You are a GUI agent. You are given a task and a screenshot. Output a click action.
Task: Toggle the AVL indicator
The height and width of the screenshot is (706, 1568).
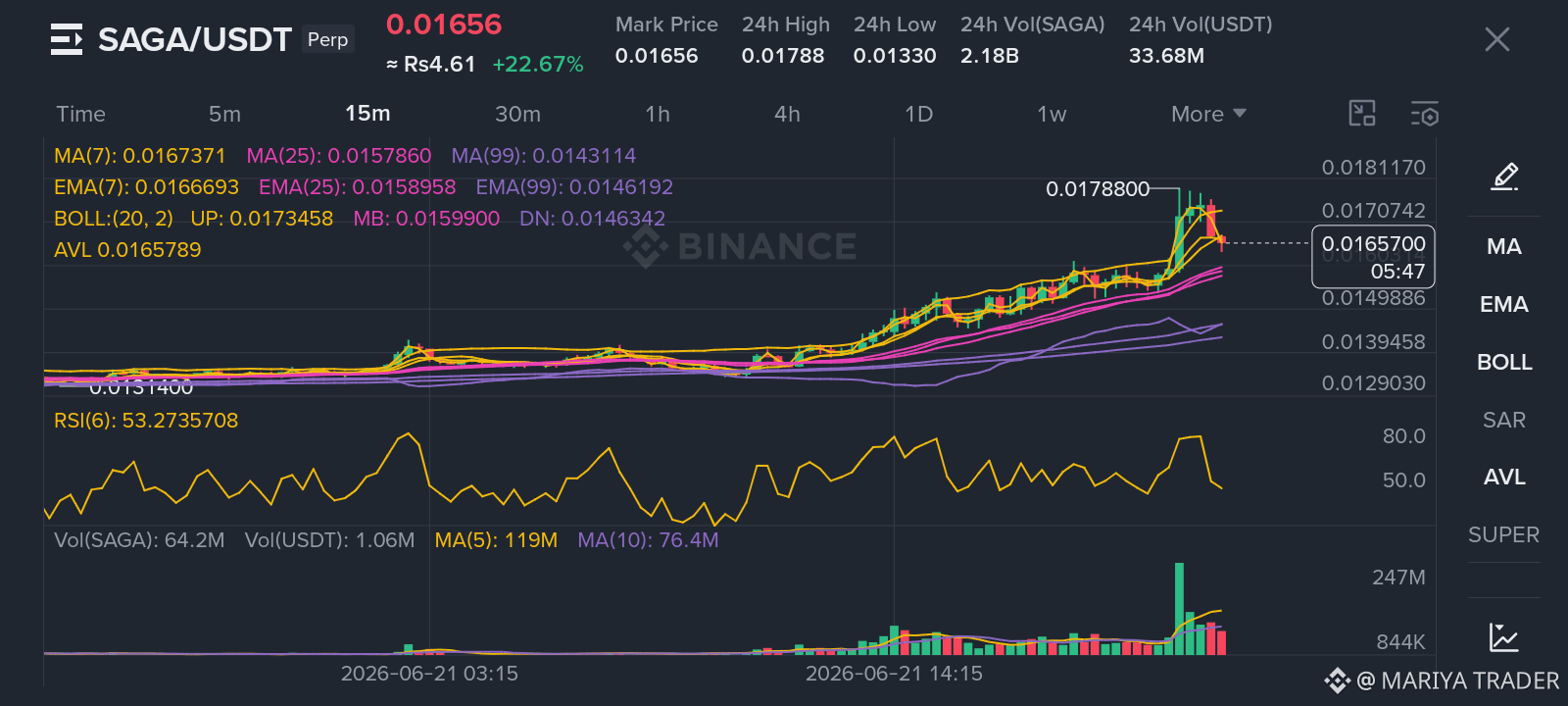tap(1504, 477)
